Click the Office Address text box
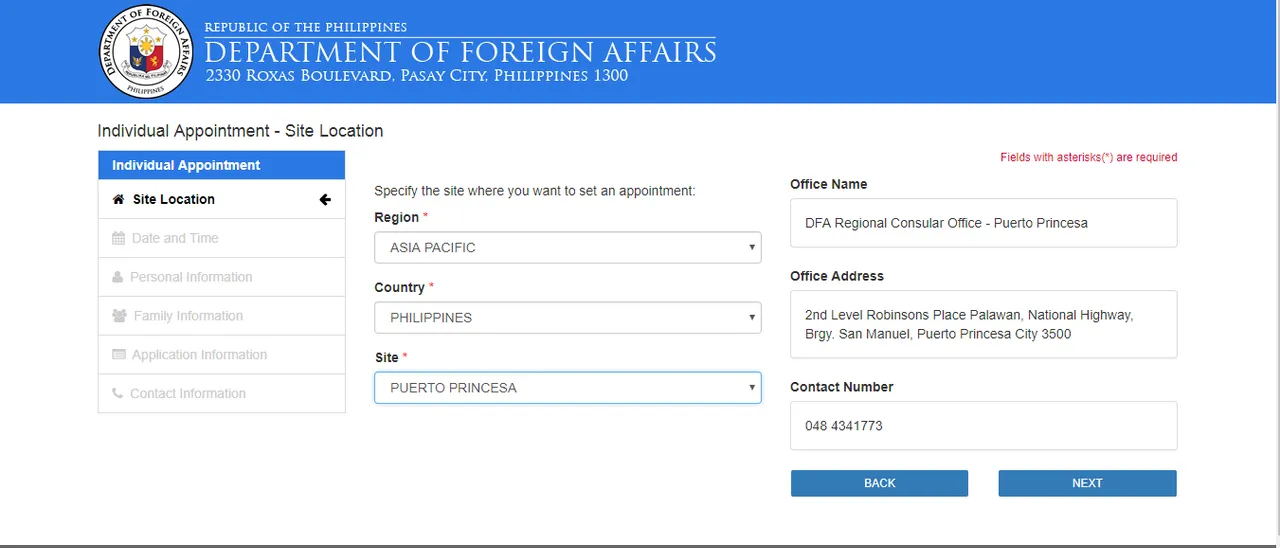This screenshot has height=548, width=1280. (984, 324)
